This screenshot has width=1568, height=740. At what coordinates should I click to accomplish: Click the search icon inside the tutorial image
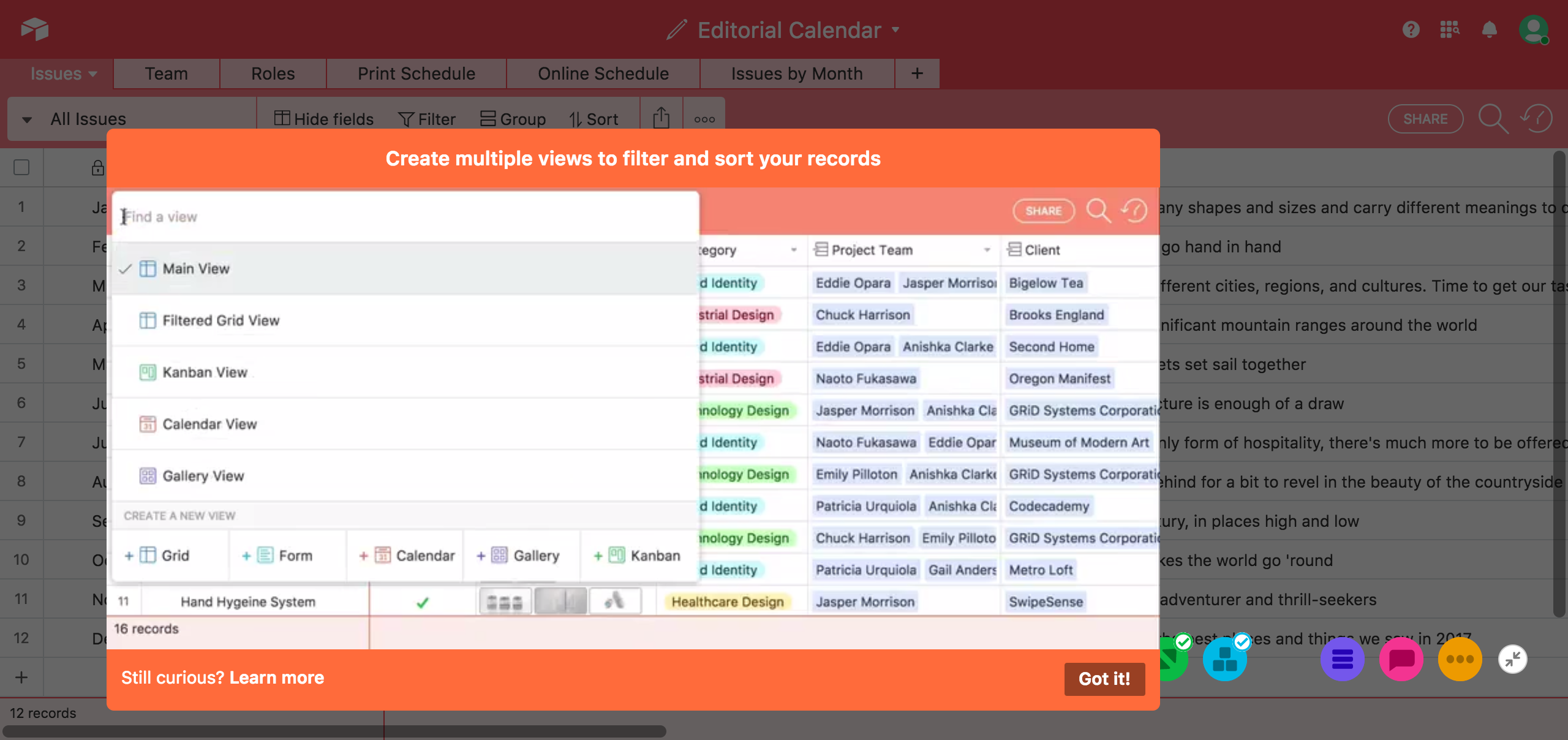pos(1098,211)
